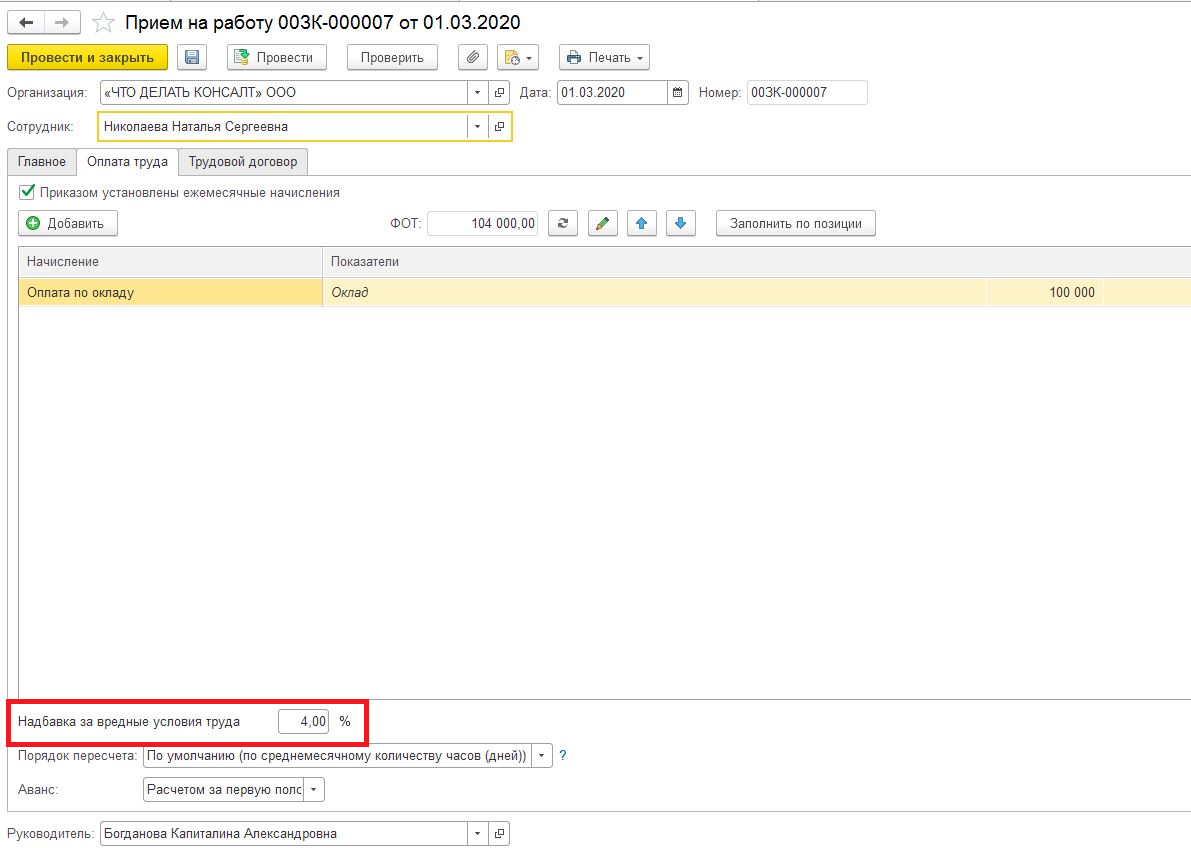Image resolution: width=1191 pixels, height=848 pixels.
Task: Click the refresh icon next to ФОТ
Action: coord(564,223)
